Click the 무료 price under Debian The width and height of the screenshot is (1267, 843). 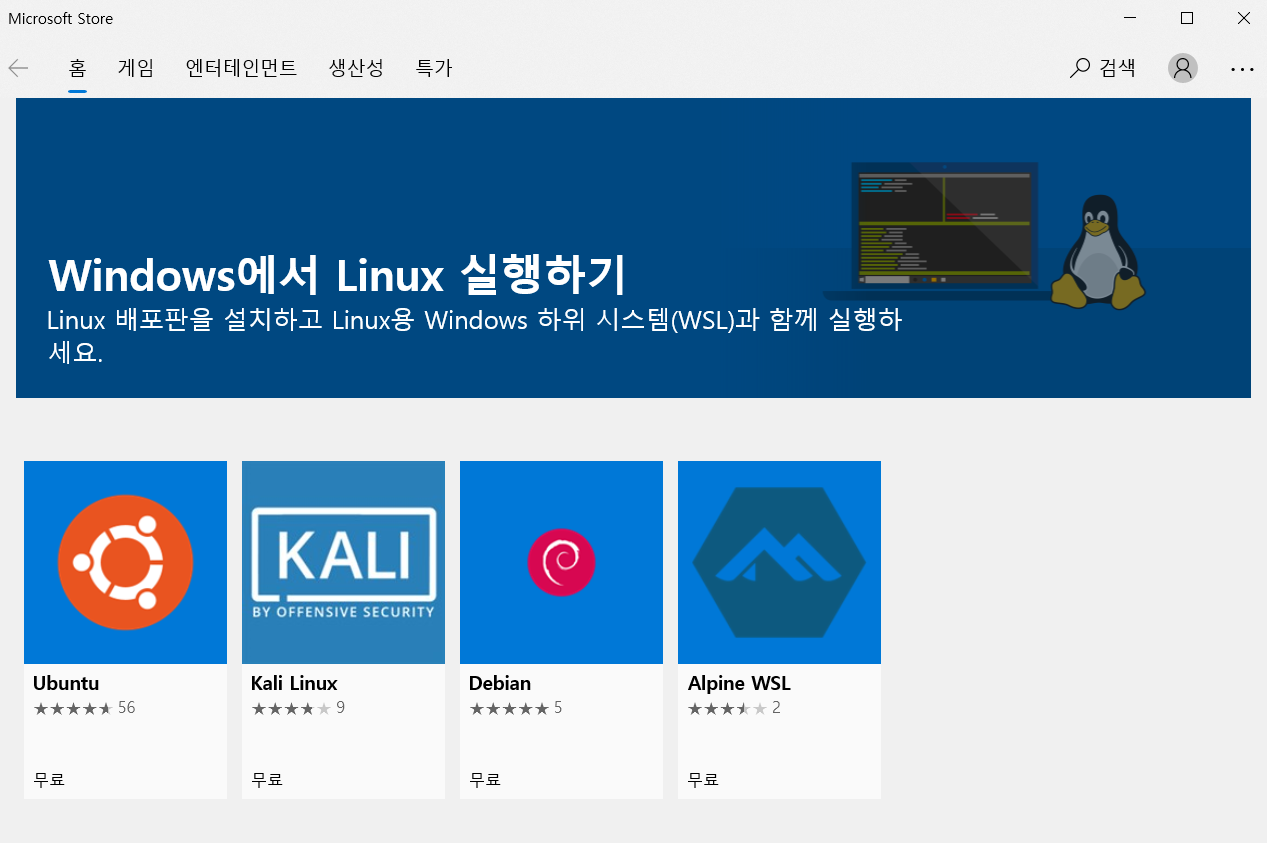tap(485, 779)
